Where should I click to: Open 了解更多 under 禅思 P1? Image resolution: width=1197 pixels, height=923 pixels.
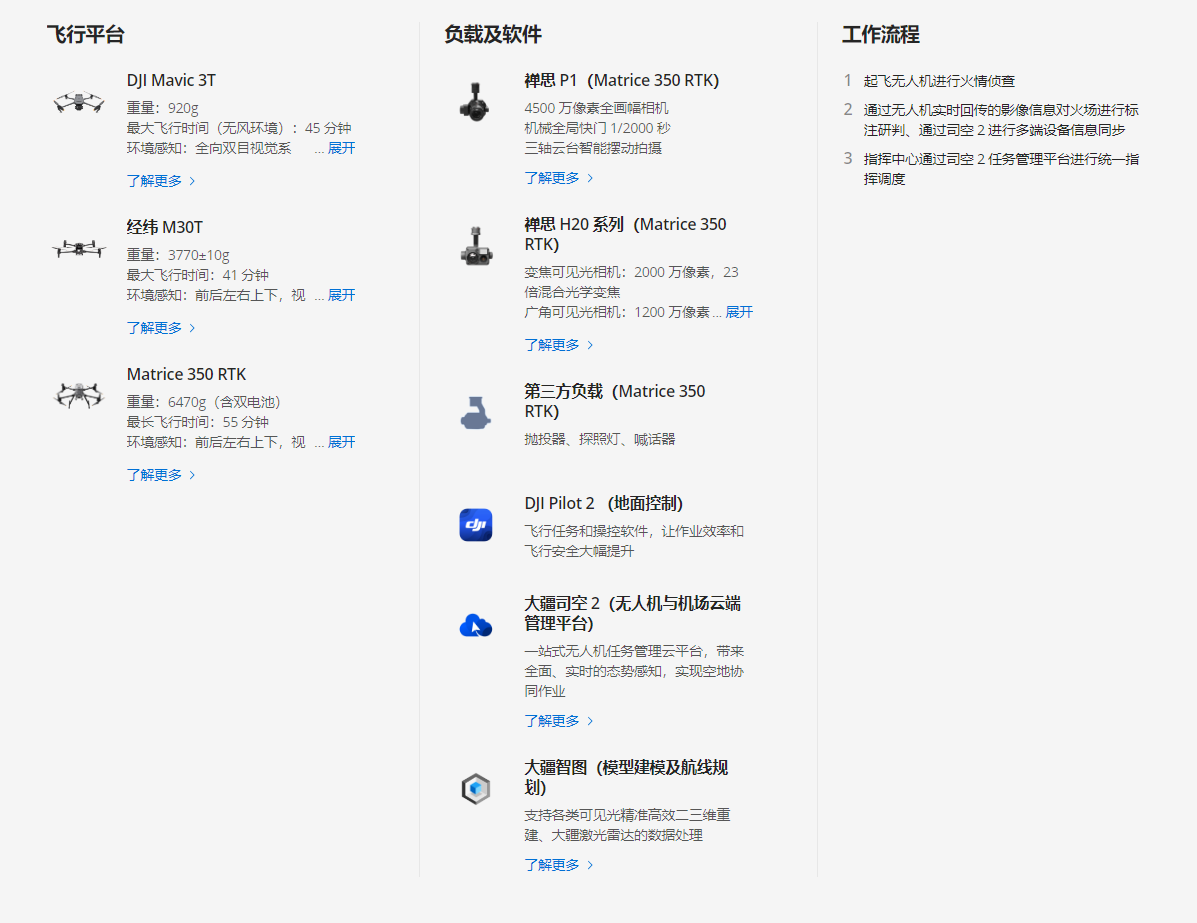pos(558,178)
